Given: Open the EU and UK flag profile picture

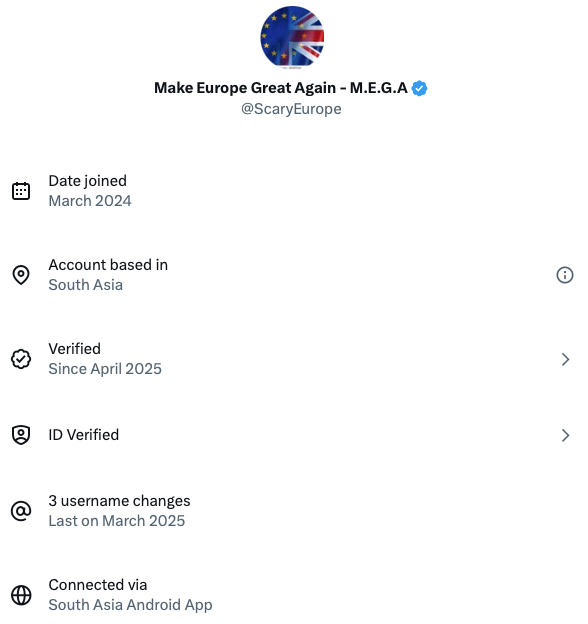Looking at the screenshot, I should [292, 37].
